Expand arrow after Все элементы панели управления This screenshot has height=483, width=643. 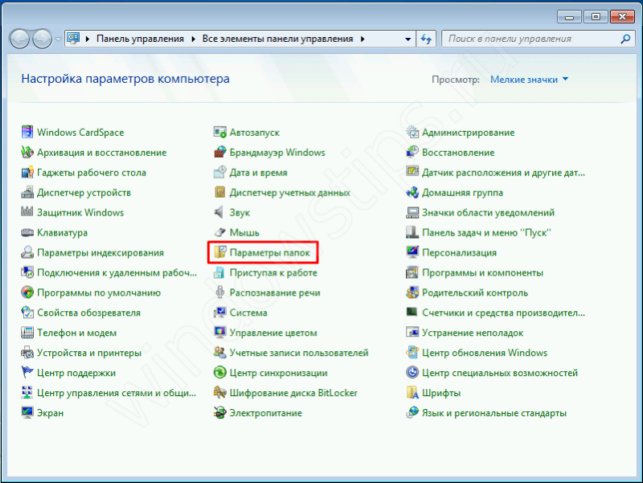[363, 39]
